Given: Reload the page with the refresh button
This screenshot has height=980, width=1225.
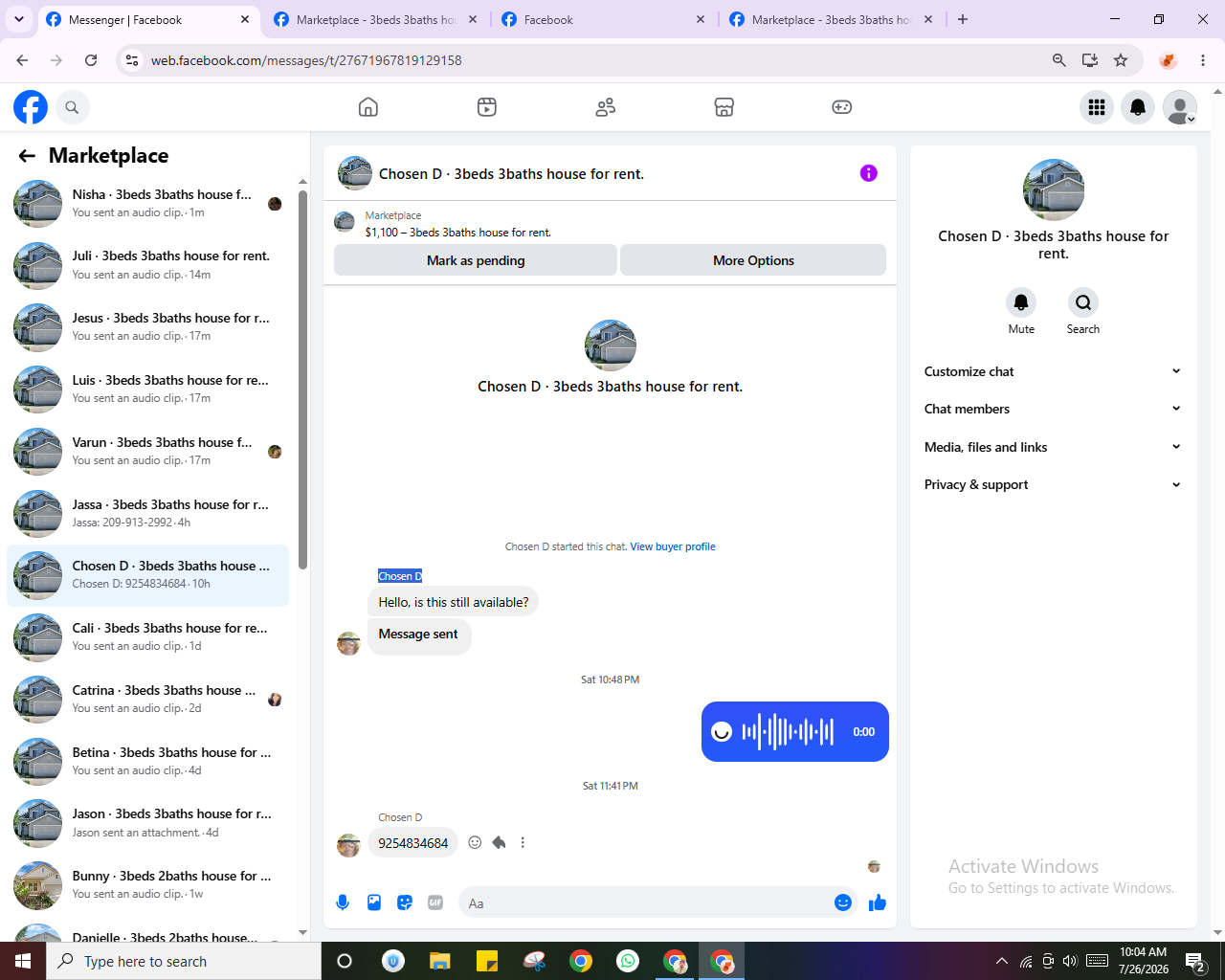Looking at the screenshot, I should coord(91,60).
